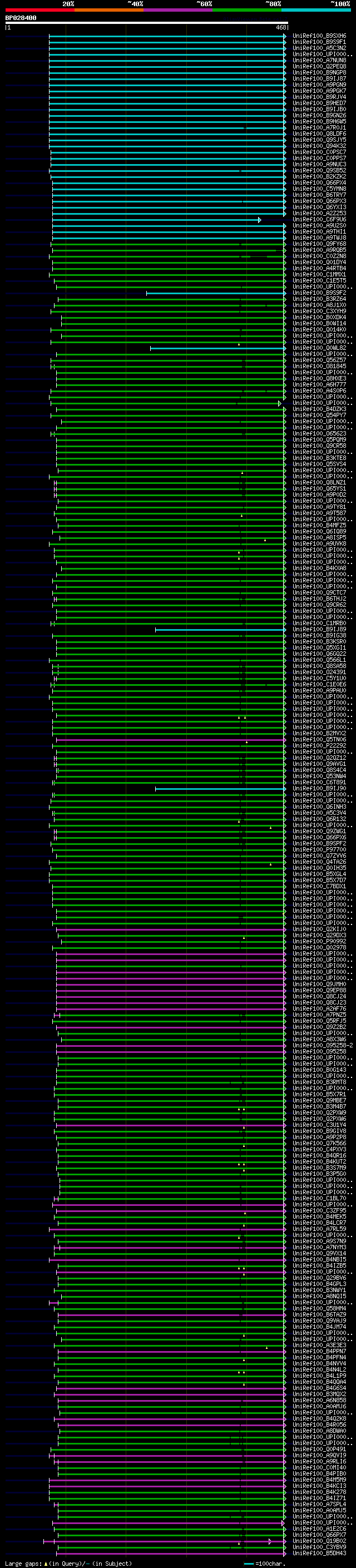Select the last hit UniRef100_B5DH43
This screenshot has height=1568, width=356.
(x=319, y=1553)
